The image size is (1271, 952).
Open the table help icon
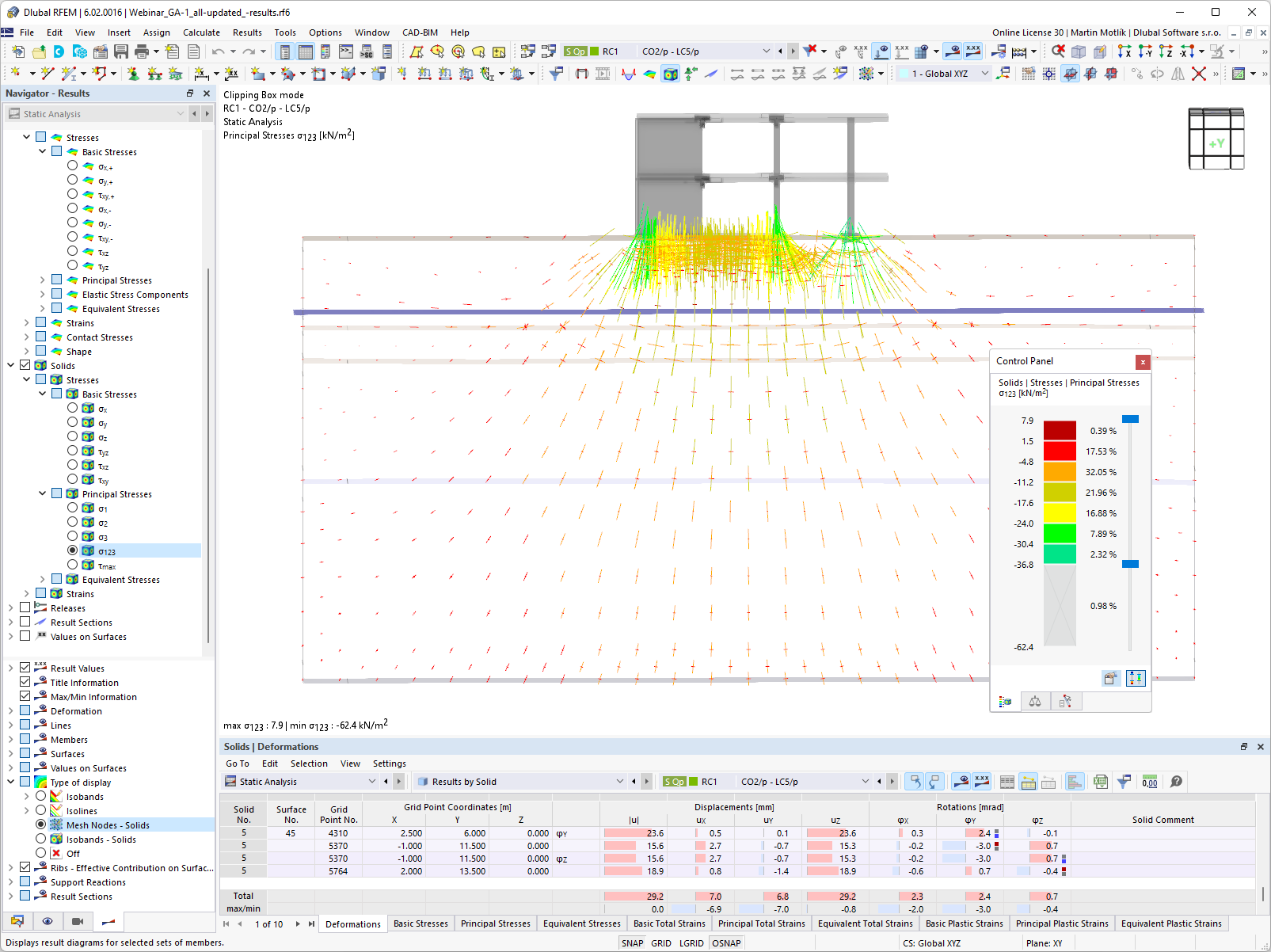pyautogui.click(x=1177, y=782)
